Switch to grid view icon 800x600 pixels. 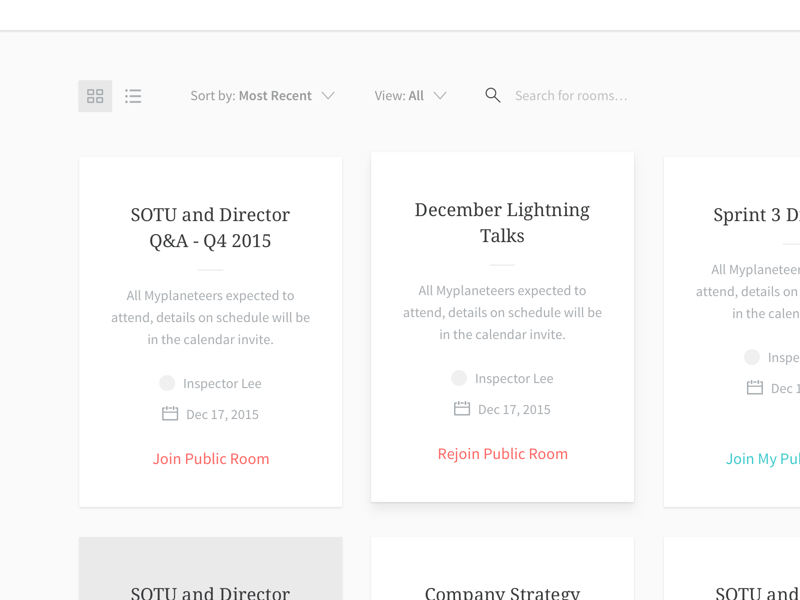[x=95, y=96]
